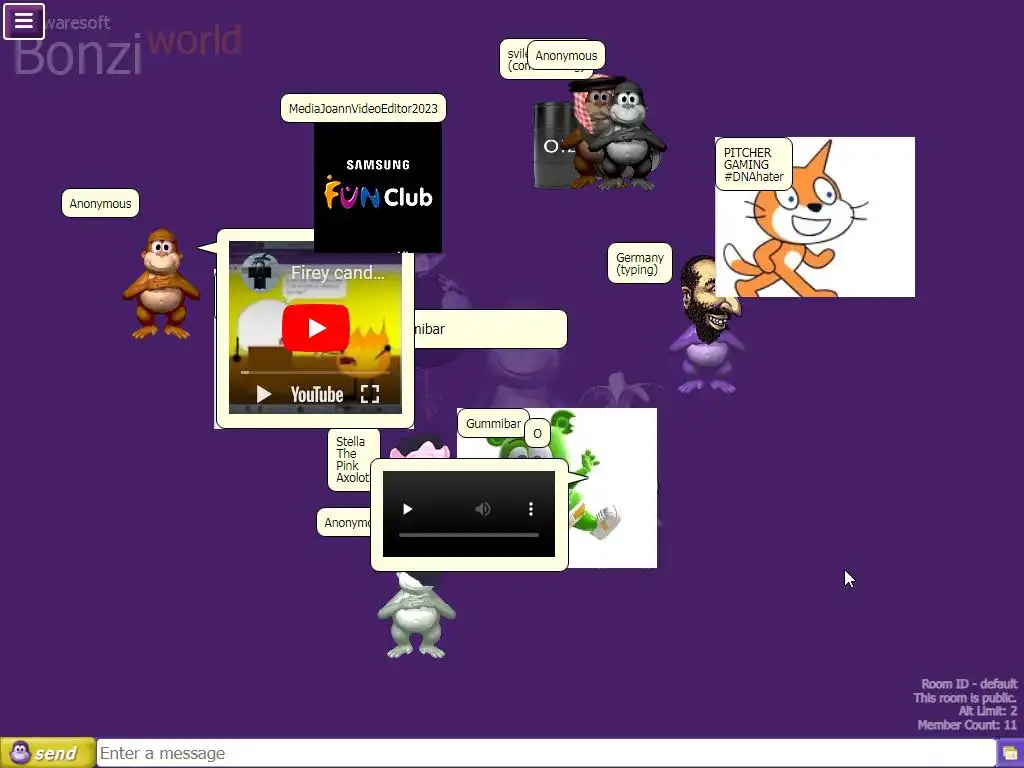Click Room ID - default text

969,684
